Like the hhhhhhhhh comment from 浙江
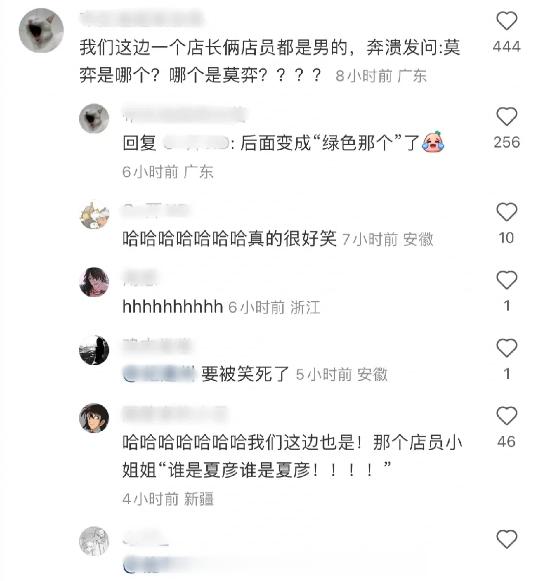Viewport: 535px width, 581px height. pos(506,280)
